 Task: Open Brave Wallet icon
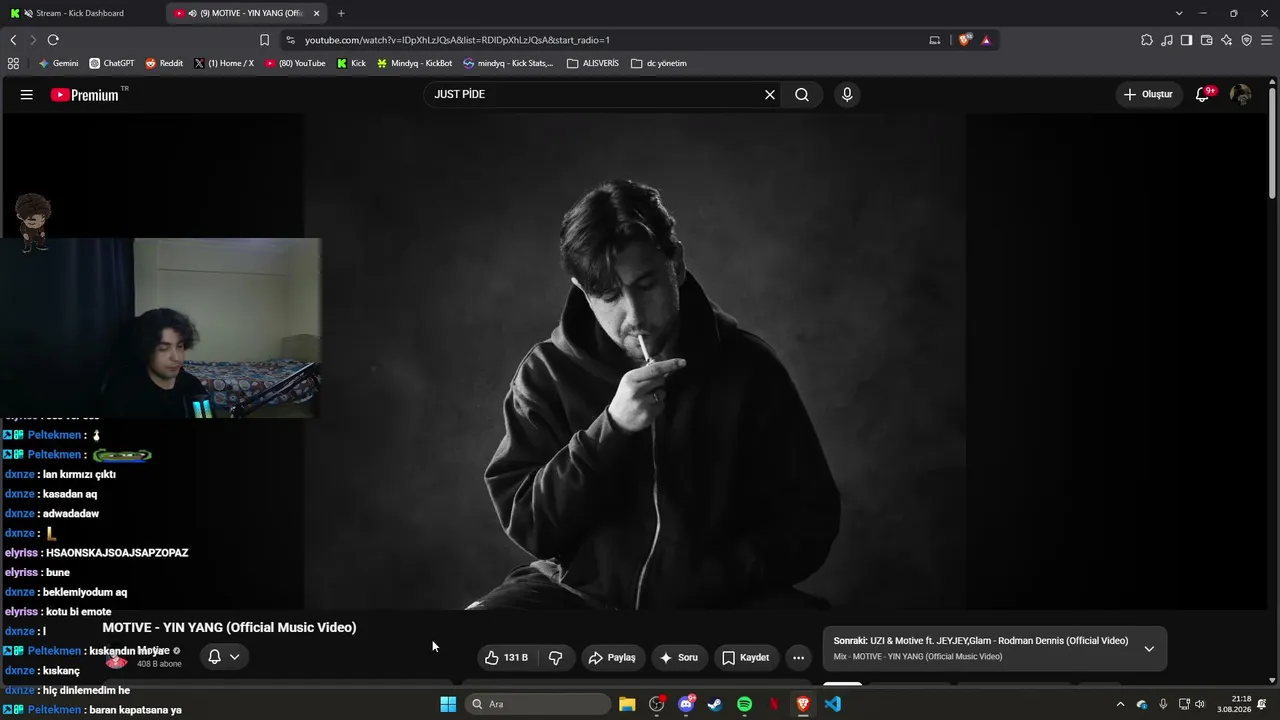(1206, 40)
